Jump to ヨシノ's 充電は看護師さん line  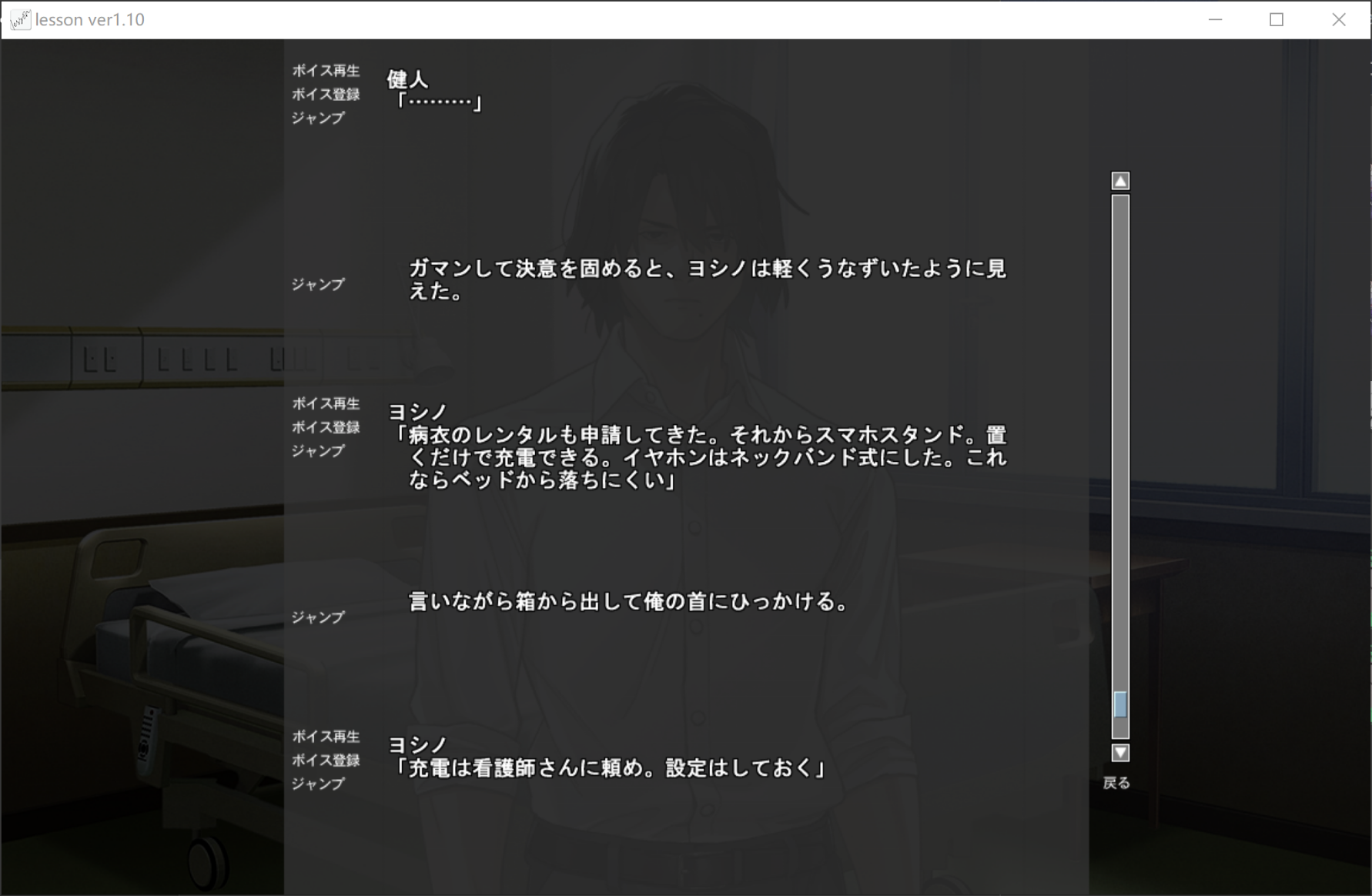tap(318, 784)
